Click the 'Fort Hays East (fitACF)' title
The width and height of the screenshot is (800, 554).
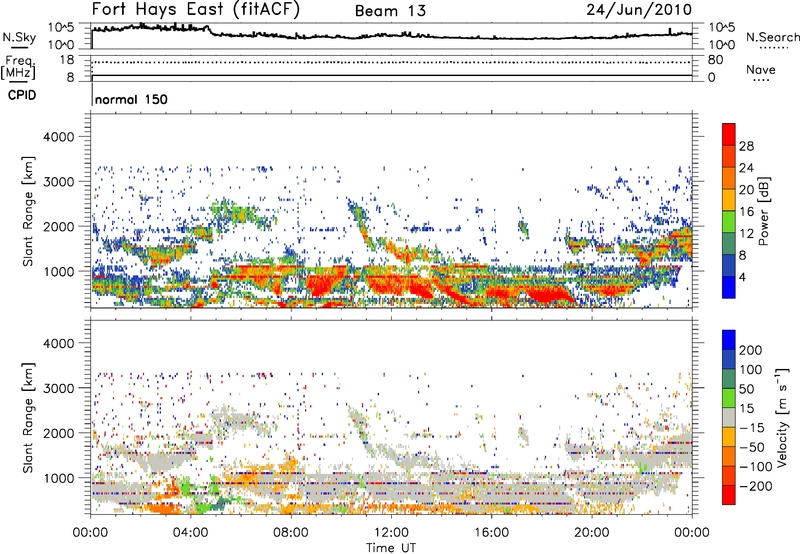196,9
